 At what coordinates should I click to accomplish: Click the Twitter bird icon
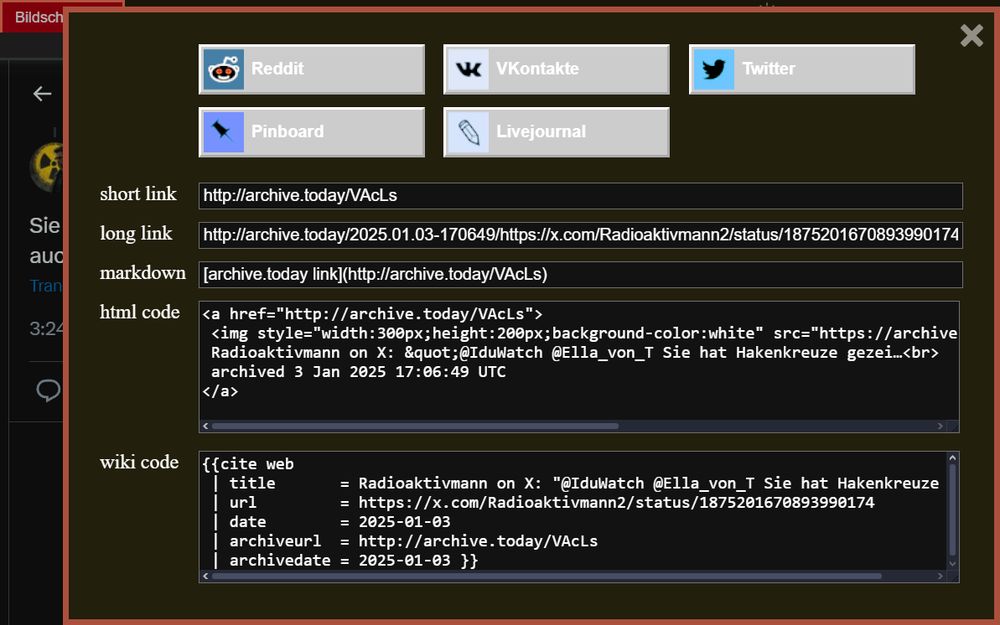[x=714, y=69]
